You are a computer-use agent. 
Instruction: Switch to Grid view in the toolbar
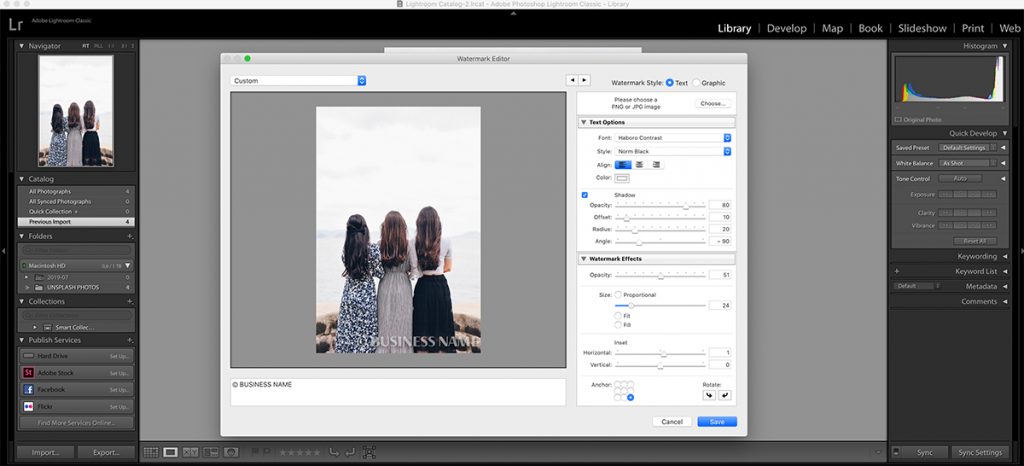click(x=151, y=452)
